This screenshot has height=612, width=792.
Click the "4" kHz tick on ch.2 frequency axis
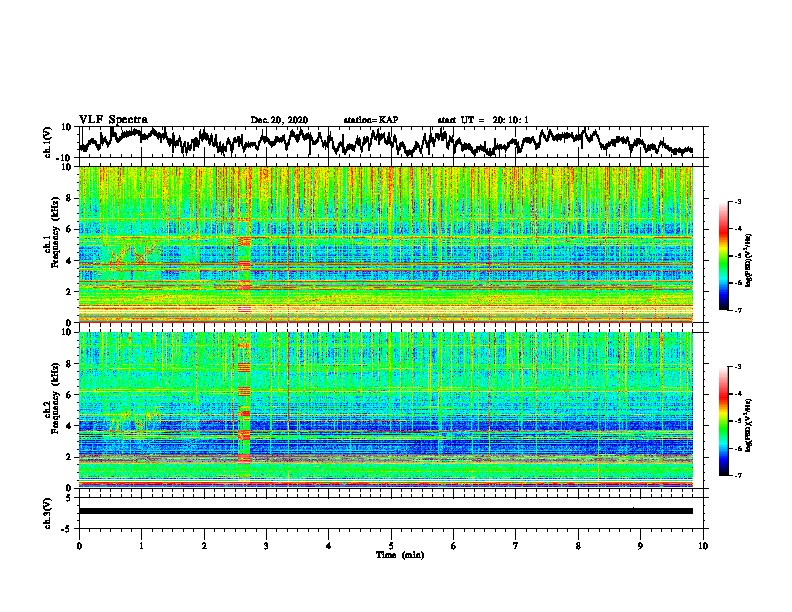point(69,426)
